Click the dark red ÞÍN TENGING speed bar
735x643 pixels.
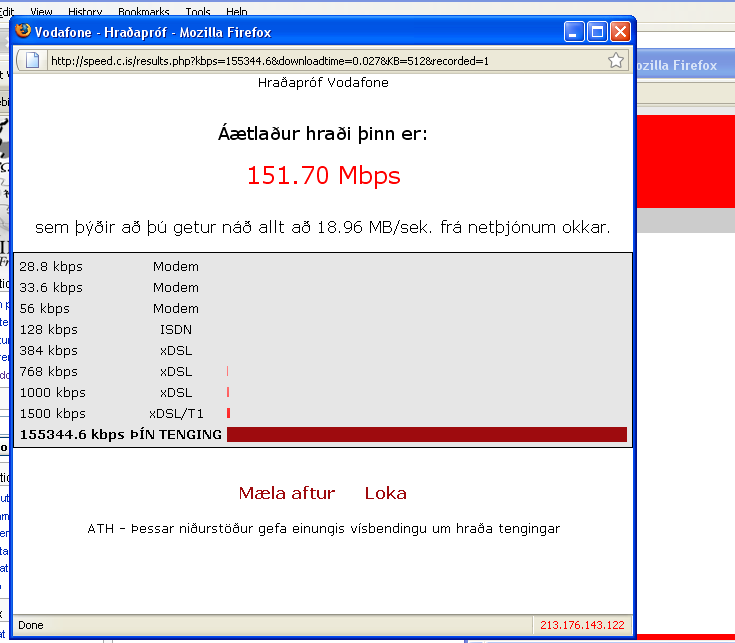(426, 435)
